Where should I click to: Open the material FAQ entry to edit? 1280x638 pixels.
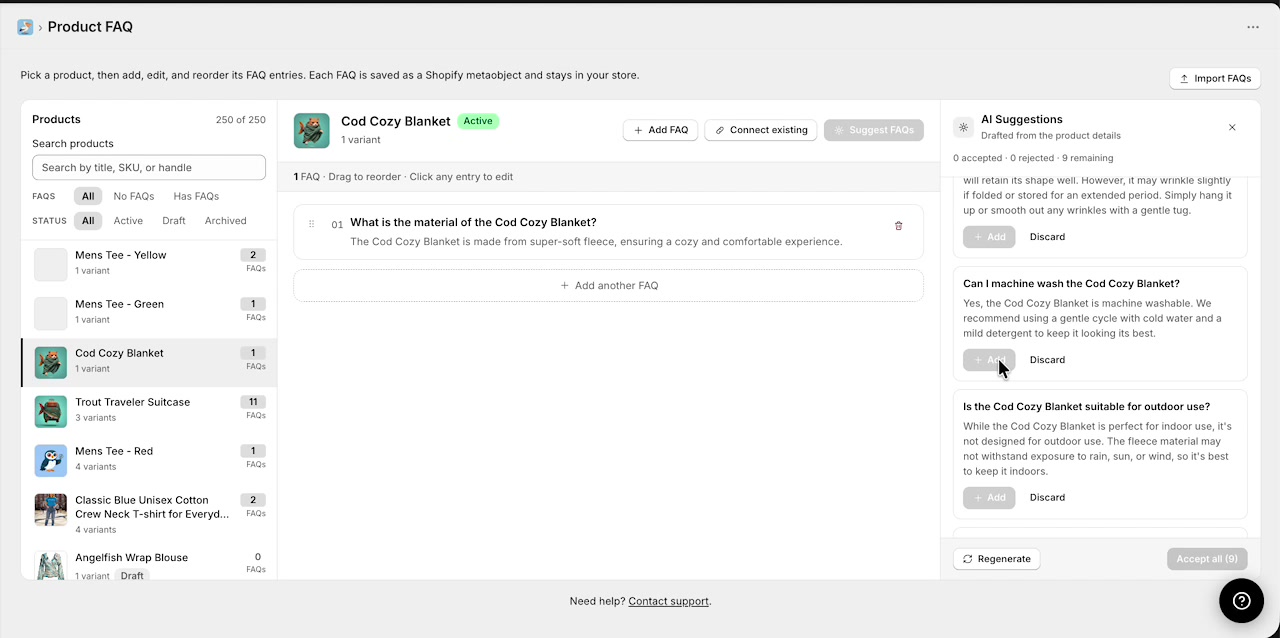(608, 232)
